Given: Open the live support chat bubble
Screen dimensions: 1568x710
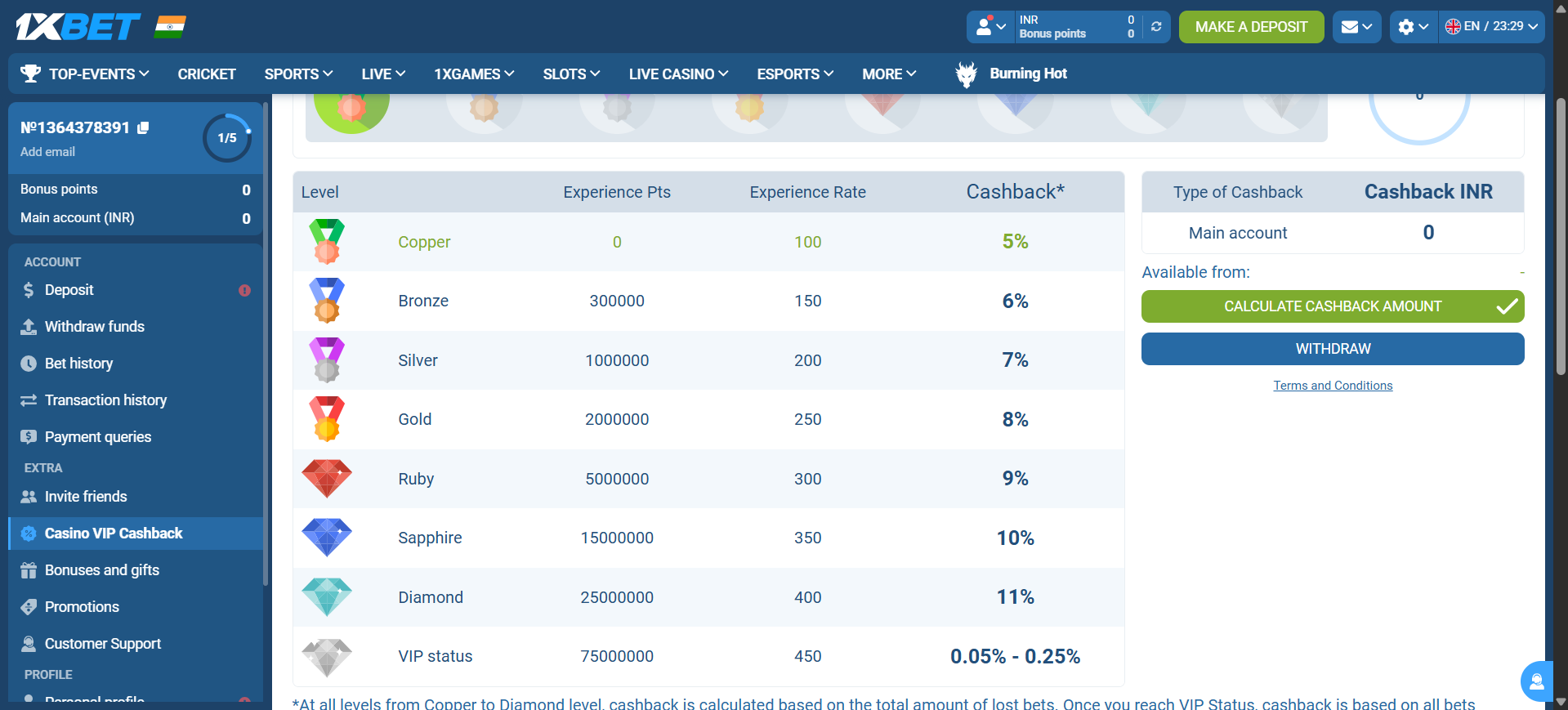Looking at the screenshot, I should [1536, 681].
